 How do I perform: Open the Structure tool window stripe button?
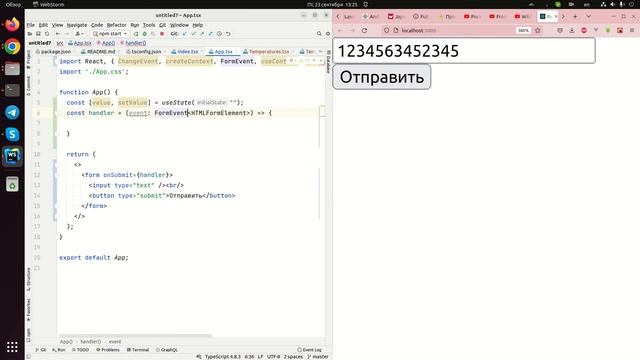29,279
